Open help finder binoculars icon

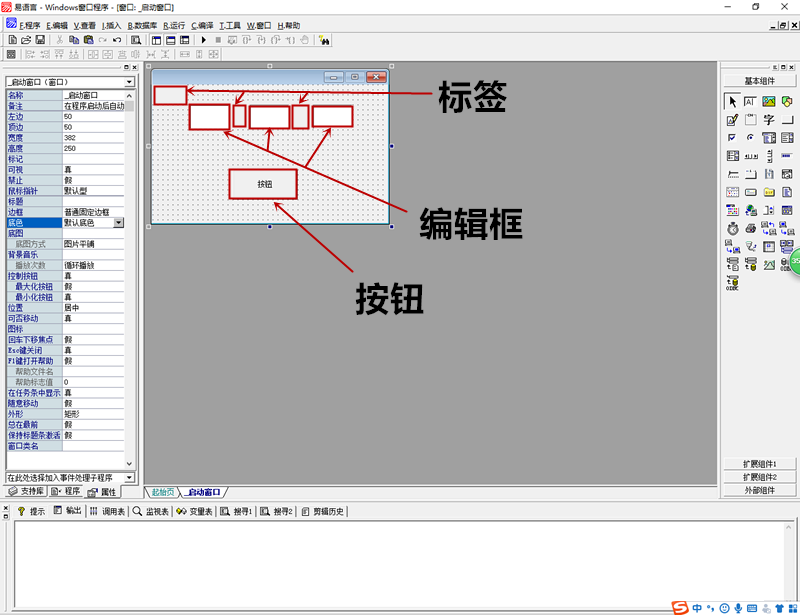click(x=324, y=40)
